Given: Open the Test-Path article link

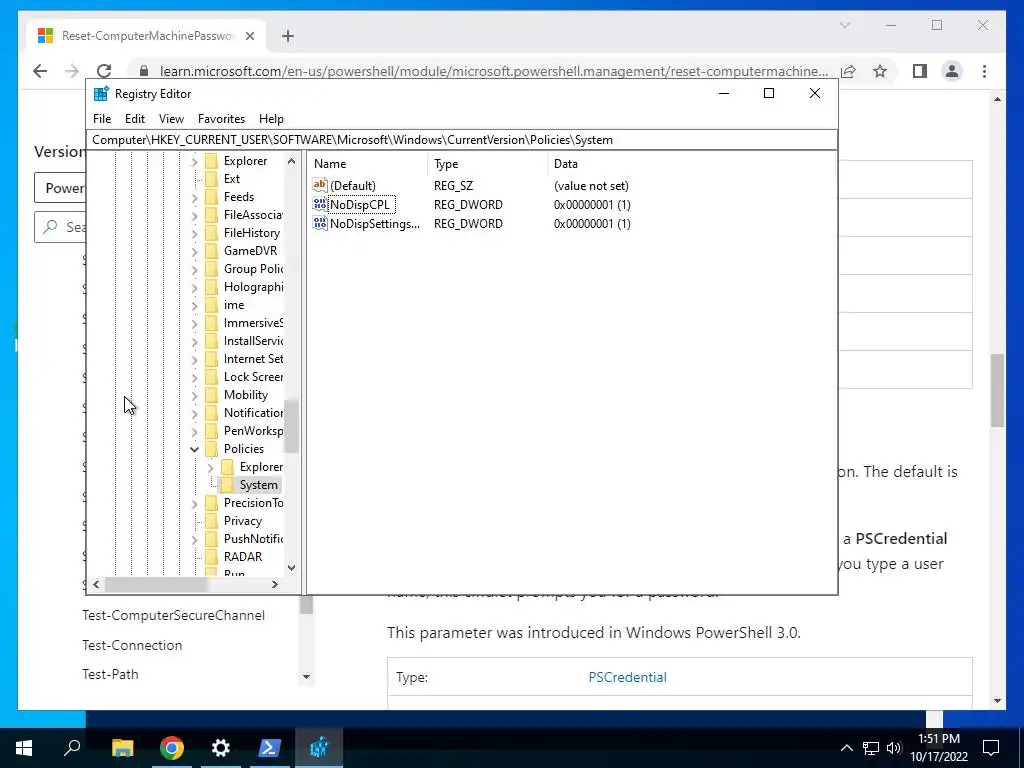Looking at the screenshot, I should click(110, 674).
